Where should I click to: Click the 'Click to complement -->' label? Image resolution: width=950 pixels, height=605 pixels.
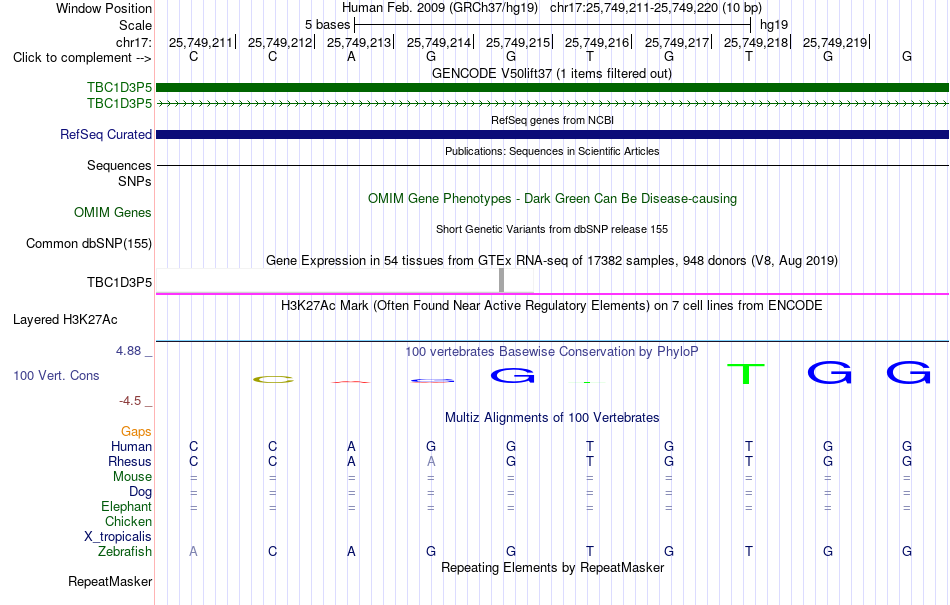tap(82, 58)
